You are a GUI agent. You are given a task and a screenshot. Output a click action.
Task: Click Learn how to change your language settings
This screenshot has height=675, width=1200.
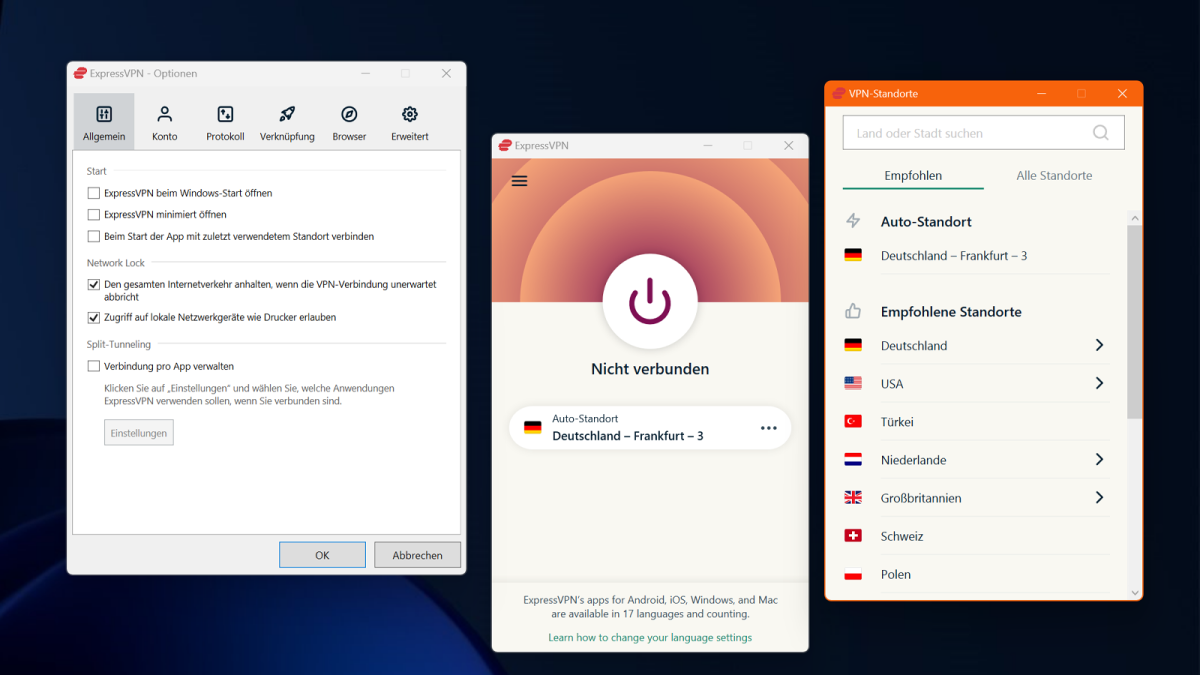point(650,637)
